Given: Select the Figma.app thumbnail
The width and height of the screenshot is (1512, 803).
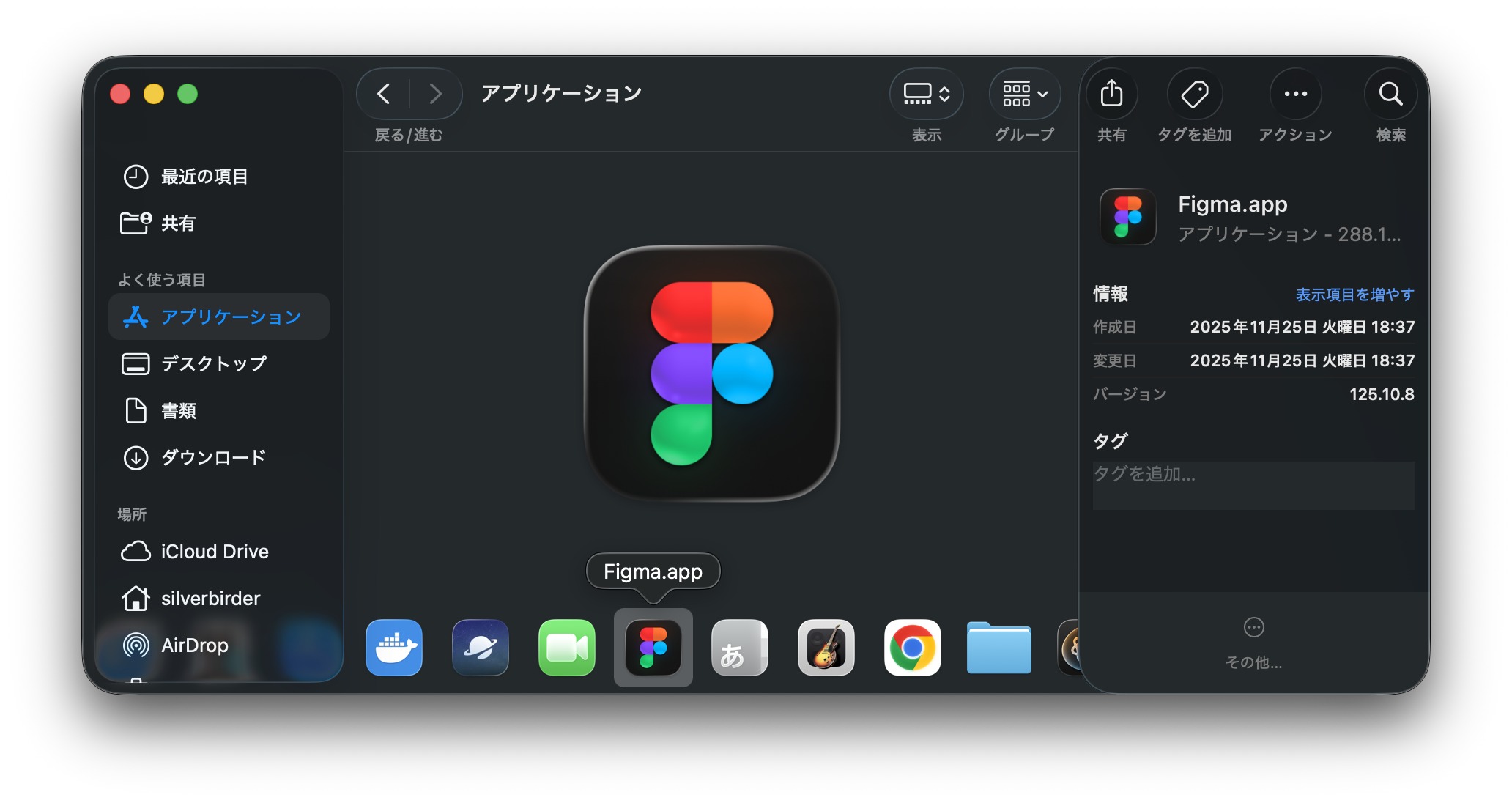Looking at the screenshot, I should (653, 648).
